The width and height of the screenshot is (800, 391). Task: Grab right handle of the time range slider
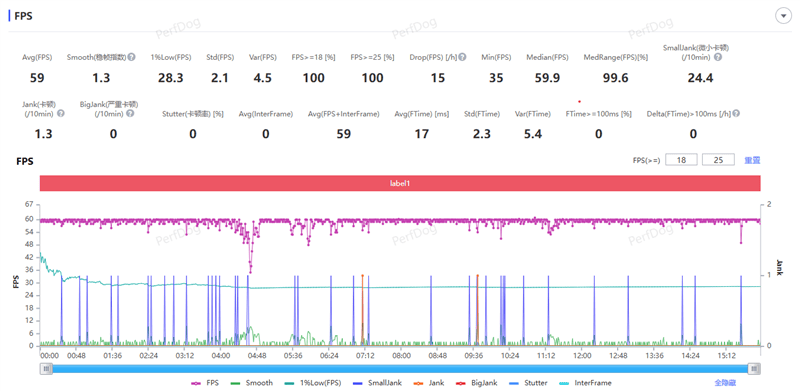coord(755,369)
